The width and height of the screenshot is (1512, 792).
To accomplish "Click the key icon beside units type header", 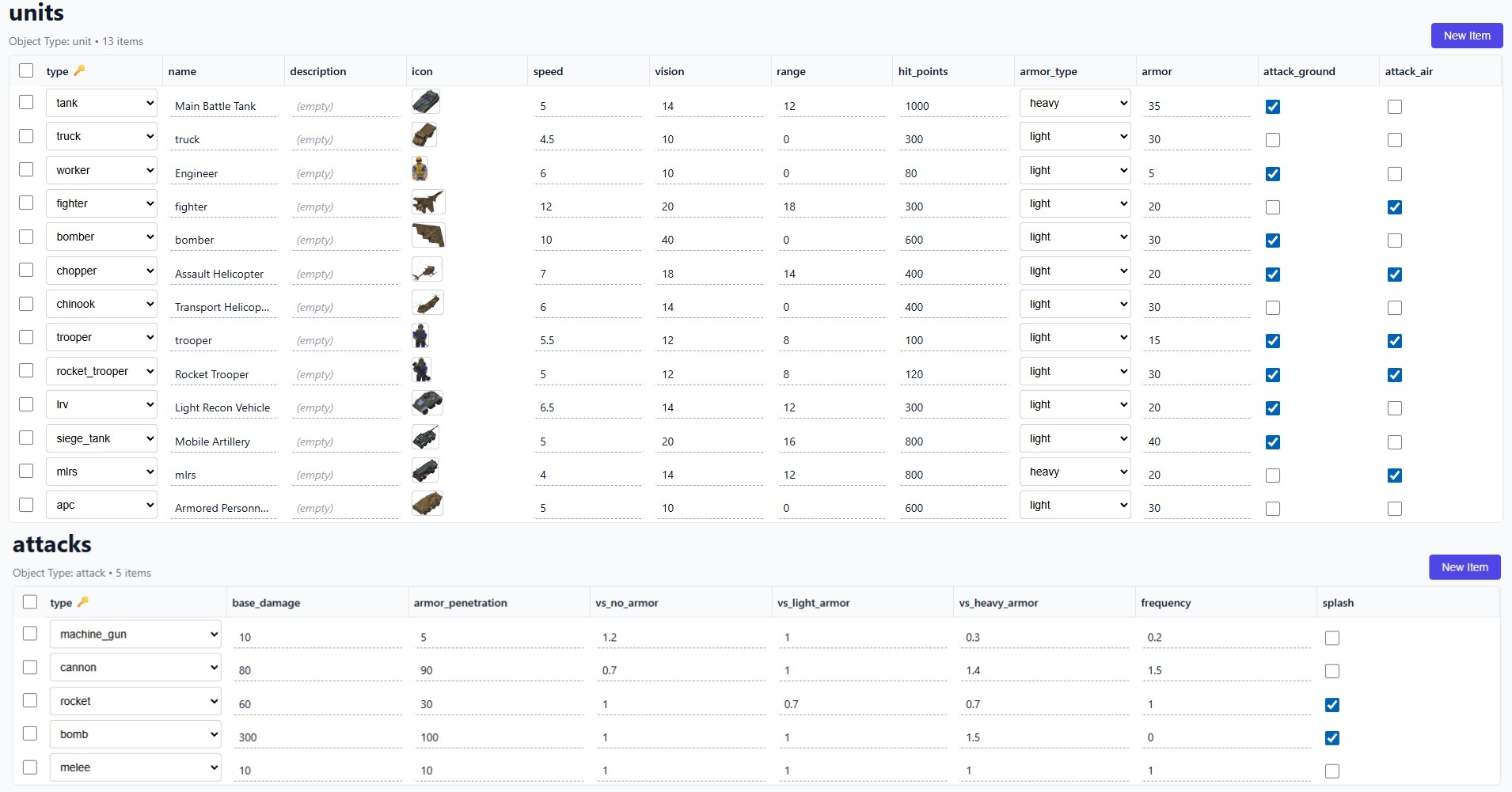I will coord(79,70).
